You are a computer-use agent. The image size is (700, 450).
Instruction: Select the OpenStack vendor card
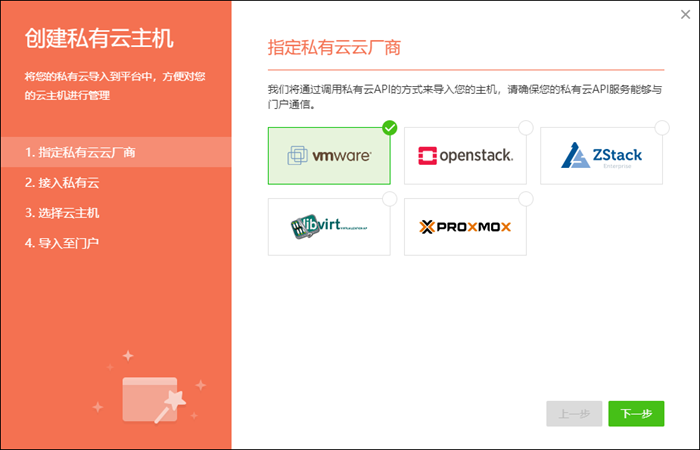click(x=465, y=156)
